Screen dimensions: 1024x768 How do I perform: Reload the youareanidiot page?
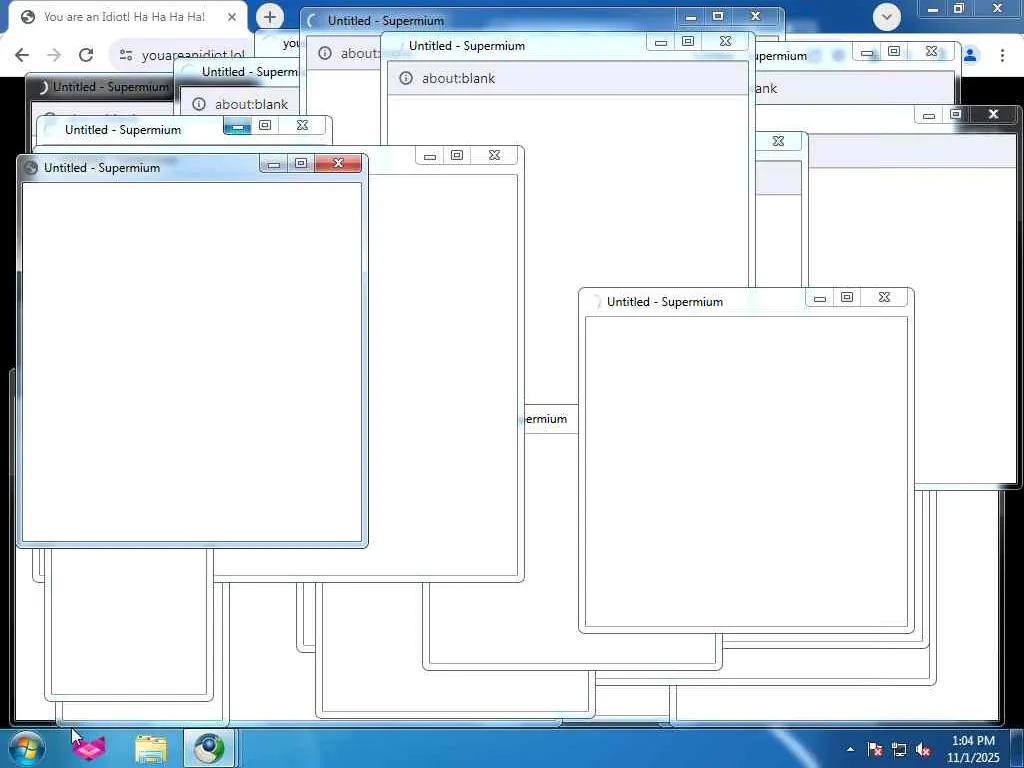[86, 55]
